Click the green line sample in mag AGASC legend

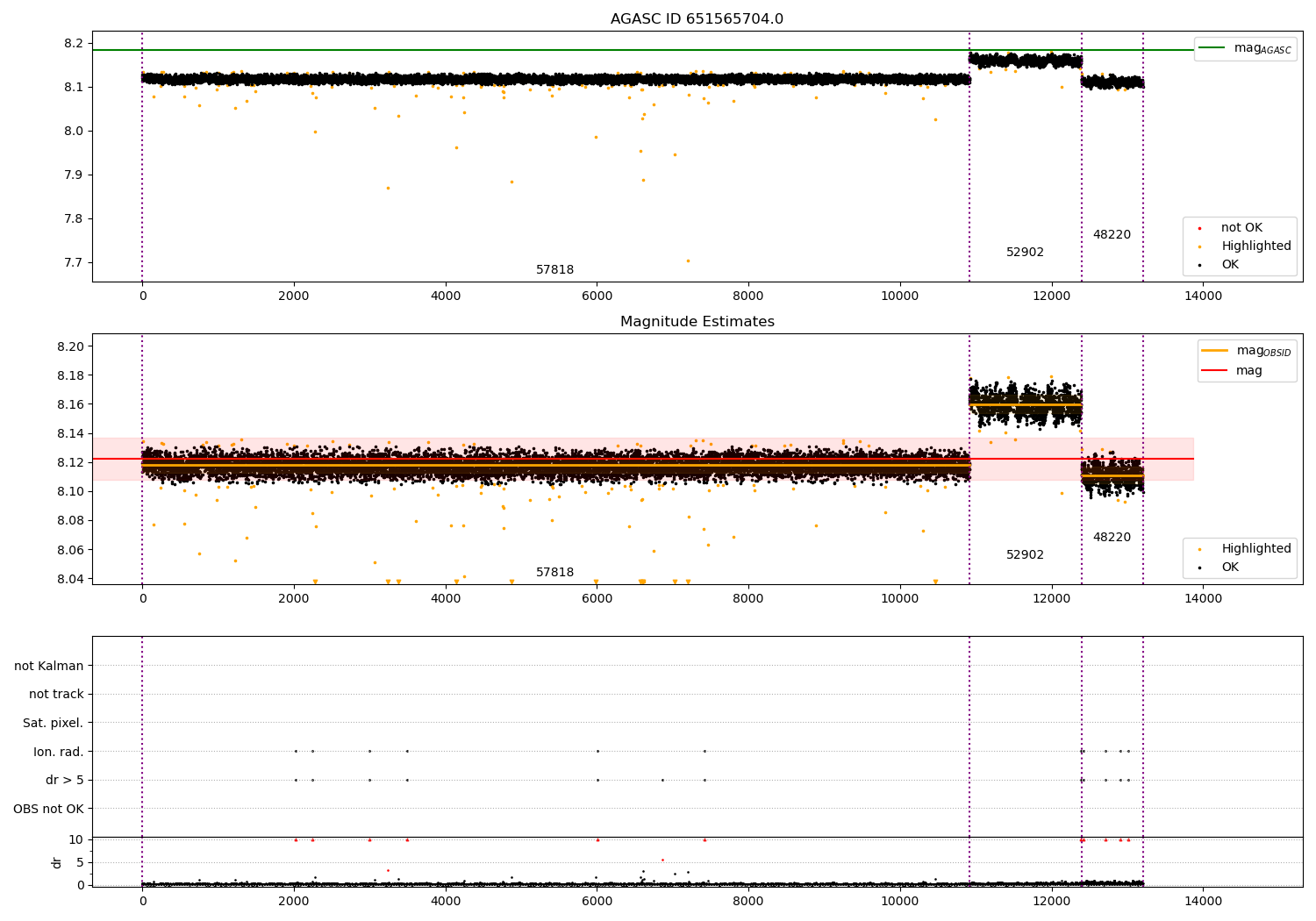1212,47
